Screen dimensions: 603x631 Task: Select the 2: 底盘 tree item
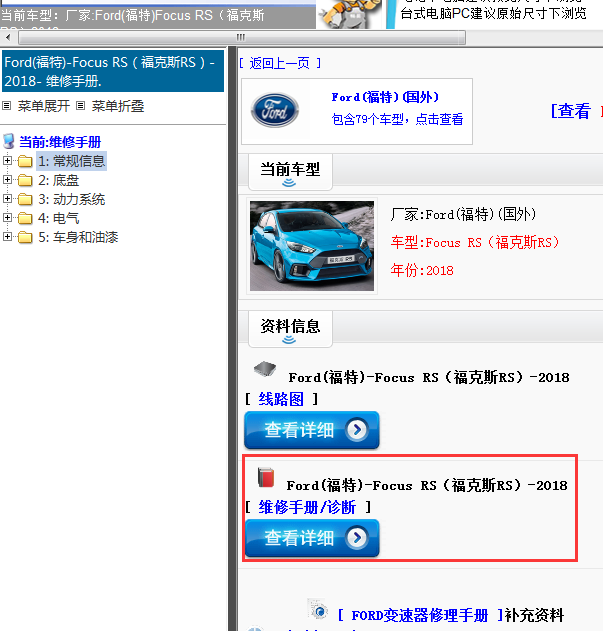[x=58, y=180]
